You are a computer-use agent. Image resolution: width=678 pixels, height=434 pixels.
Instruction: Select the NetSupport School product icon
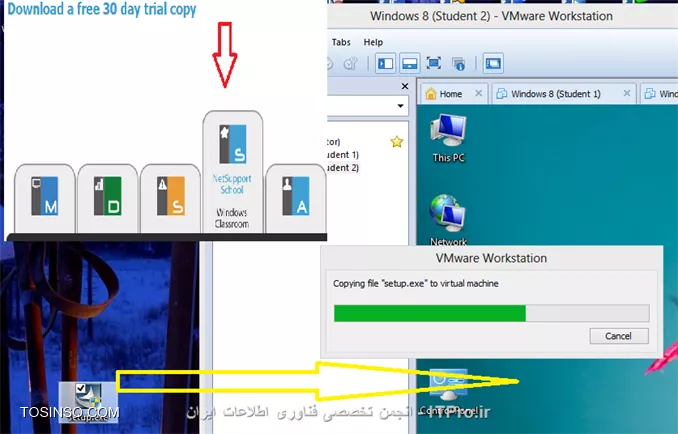pos(233,144)
